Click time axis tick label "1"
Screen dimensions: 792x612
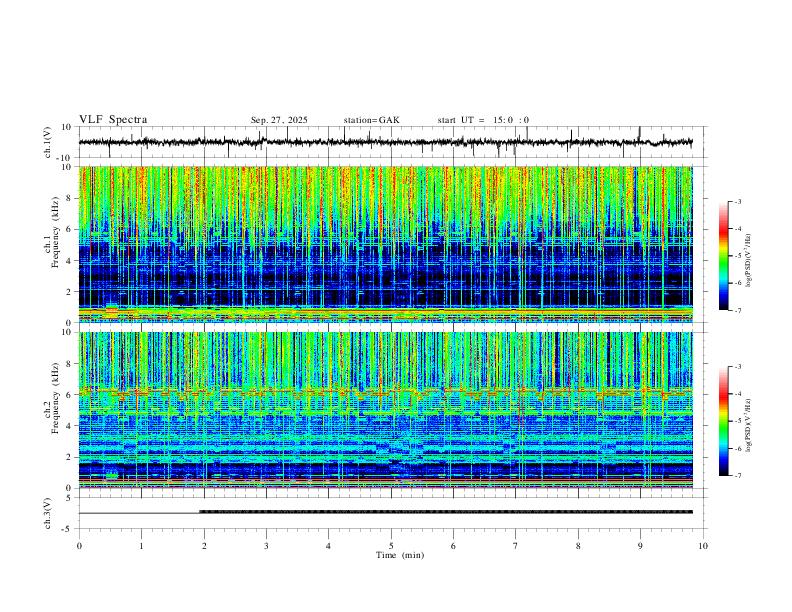pyautogui.click(x=141, y=546)
